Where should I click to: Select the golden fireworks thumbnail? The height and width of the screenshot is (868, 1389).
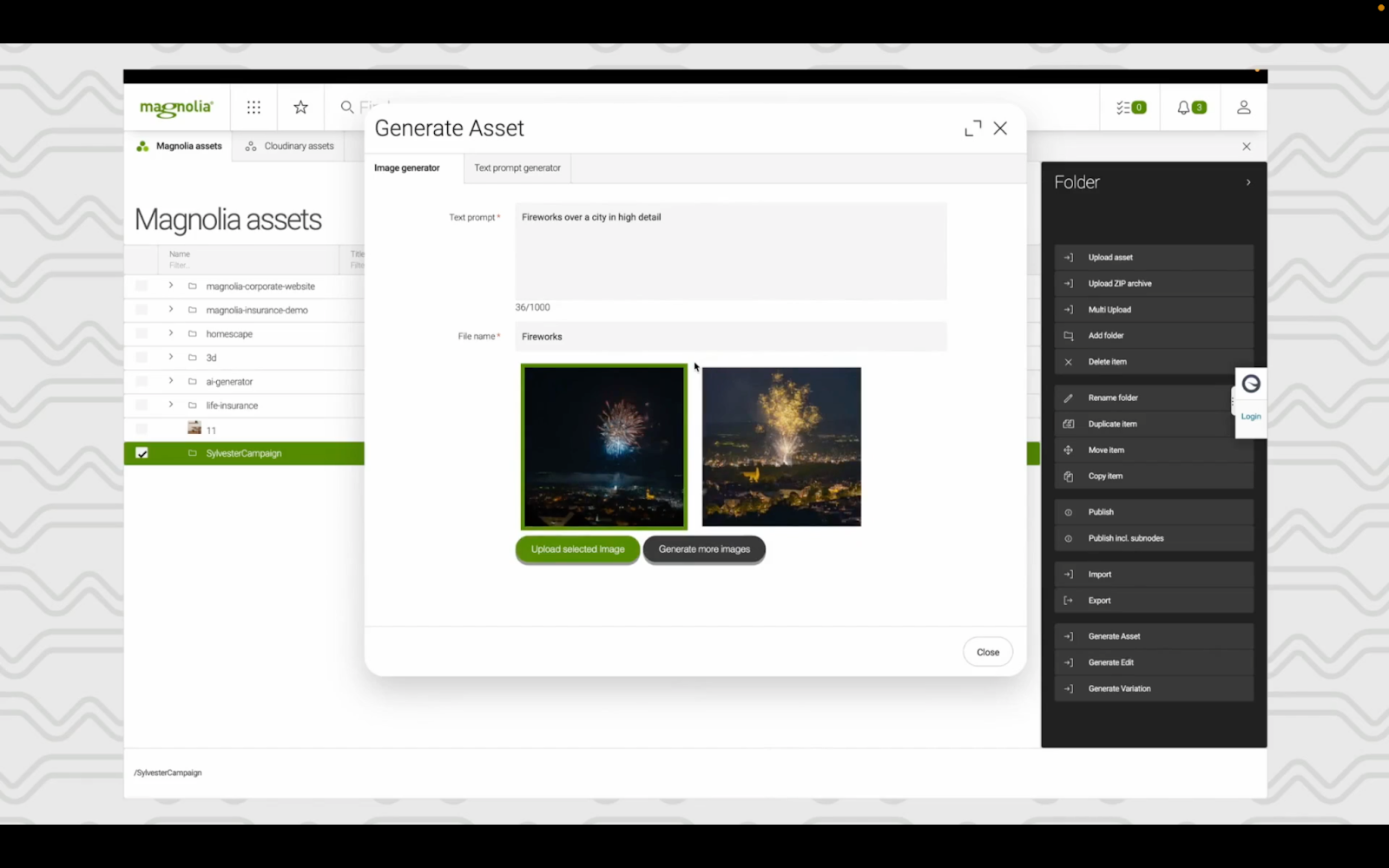pos(781,446)
